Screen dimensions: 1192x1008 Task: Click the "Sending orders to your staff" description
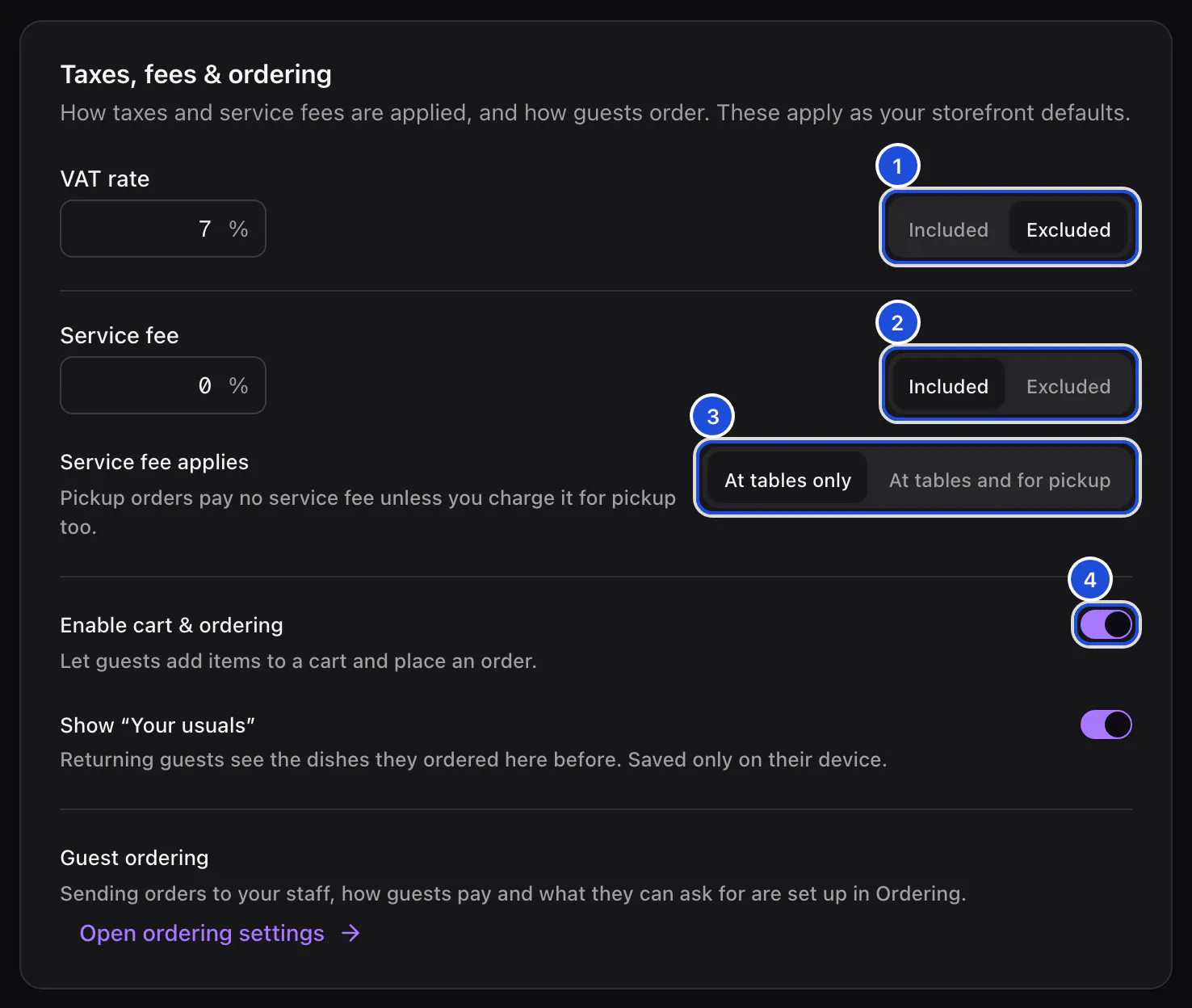[x=514, y=893]
